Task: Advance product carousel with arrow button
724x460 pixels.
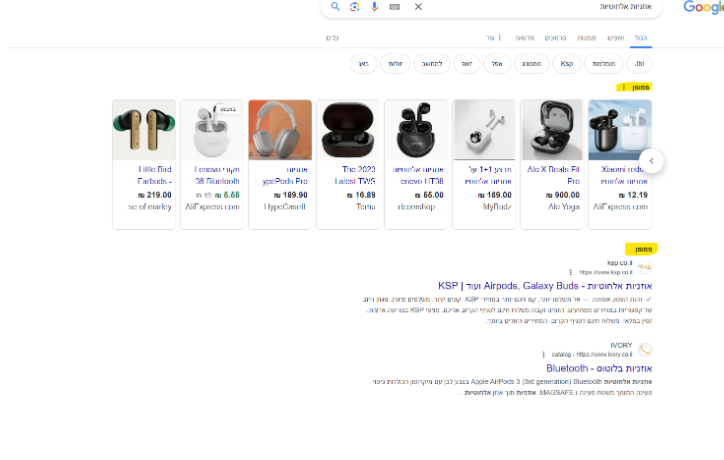Action: [652, 161]
